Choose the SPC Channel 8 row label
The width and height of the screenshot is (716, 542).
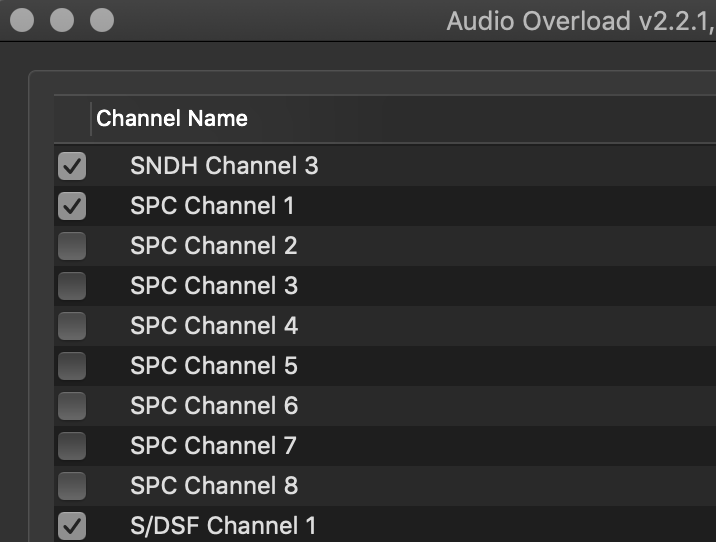pos(213,486)
